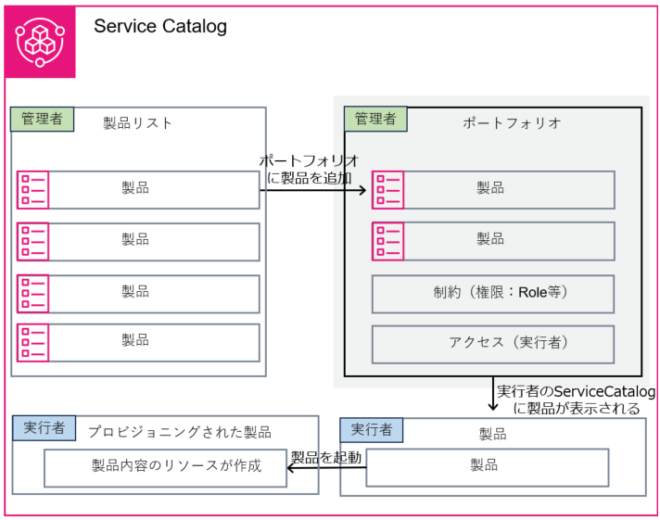Image resolution: width=660 pixels, height=520 pixels.
Task: Click the 製品 box in the lower-right 実行者 panel
Action: pyautogui.click(x=487, y=467)
